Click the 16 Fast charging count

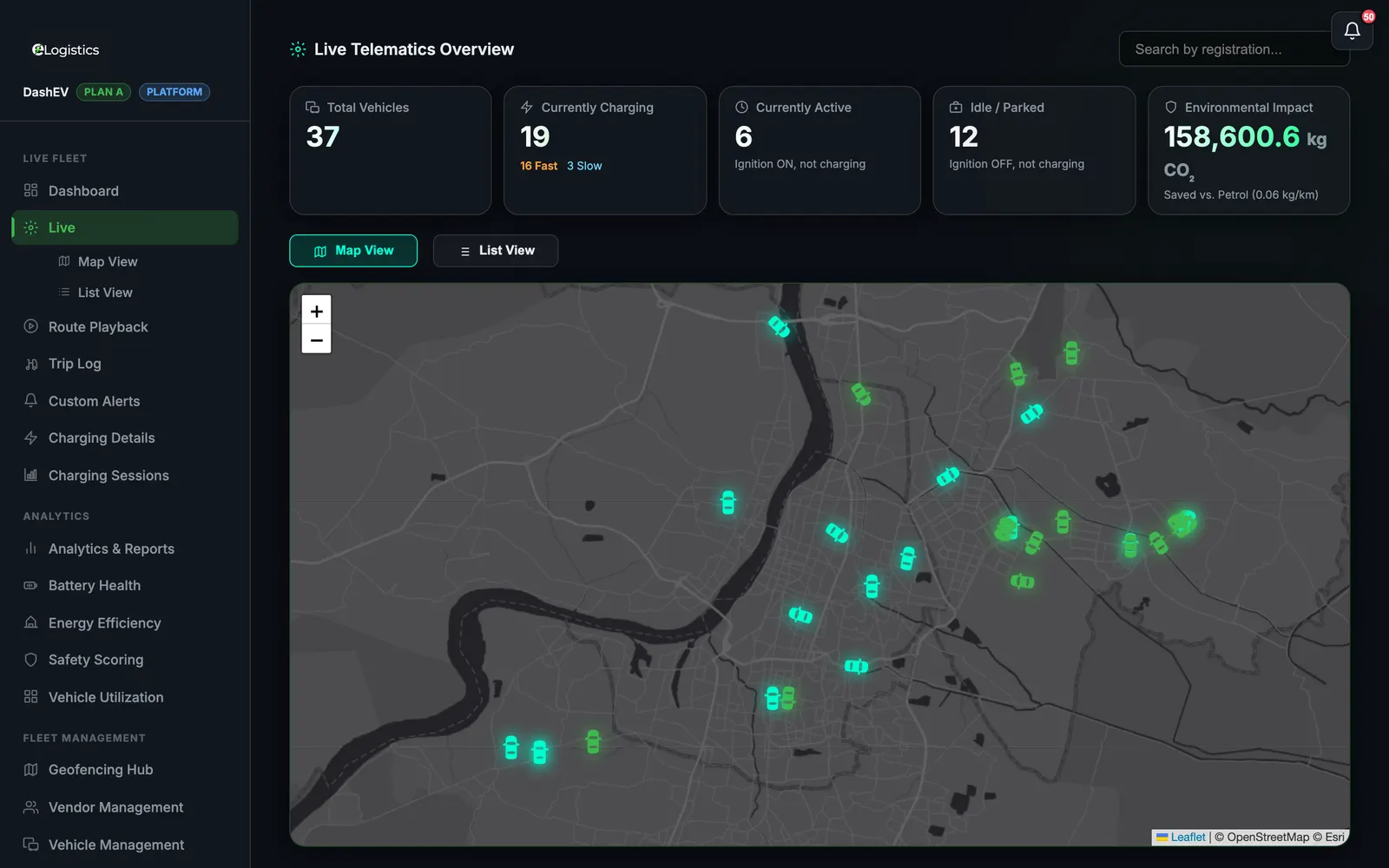(x=538, y=166)
